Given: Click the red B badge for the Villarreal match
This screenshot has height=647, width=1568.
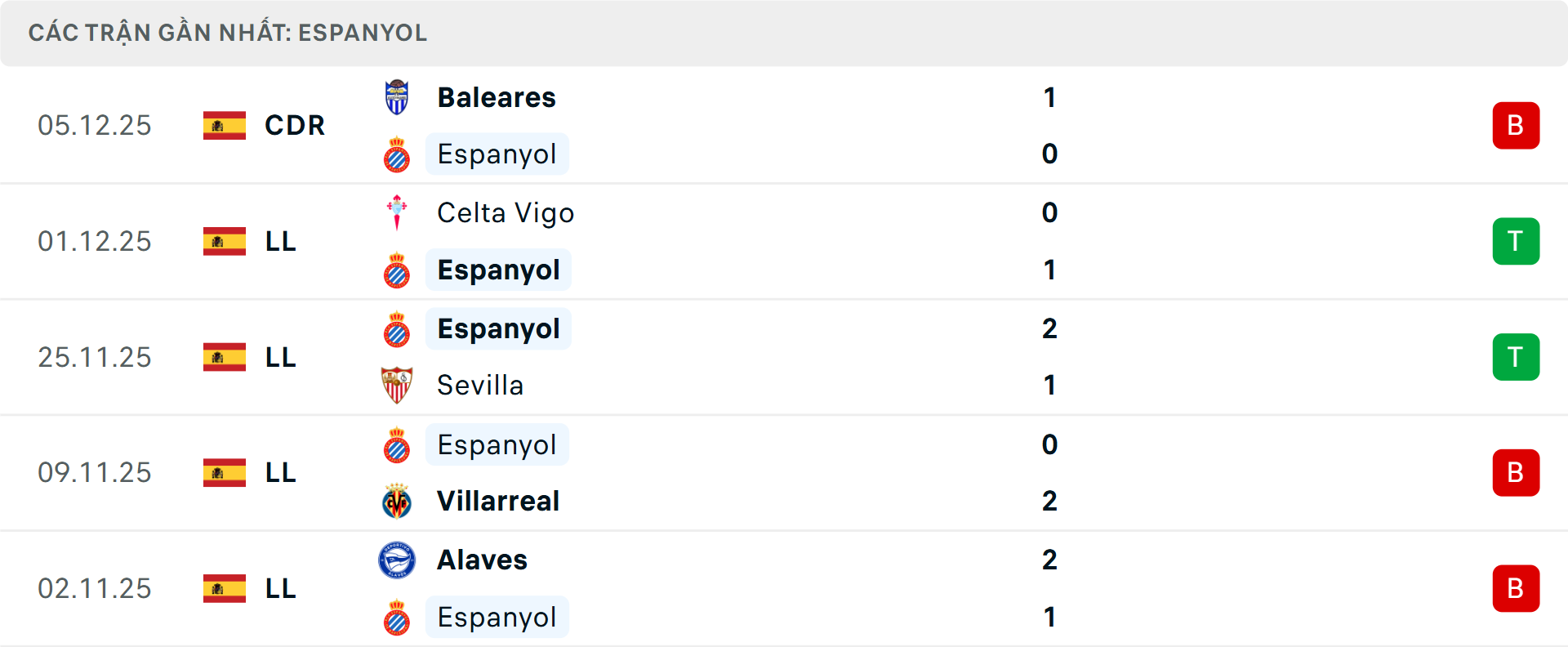Looking at the screenshot, I should pyautogui.click(x=1516, y=473).
